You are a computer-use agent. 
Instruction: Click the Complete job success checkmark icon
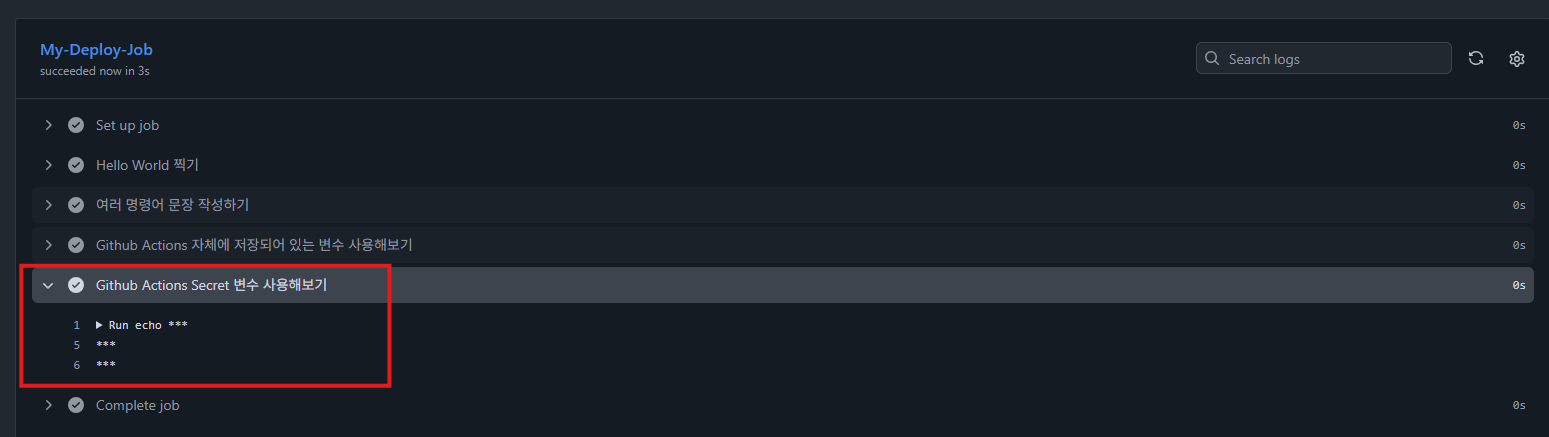(x=76, y=405)
